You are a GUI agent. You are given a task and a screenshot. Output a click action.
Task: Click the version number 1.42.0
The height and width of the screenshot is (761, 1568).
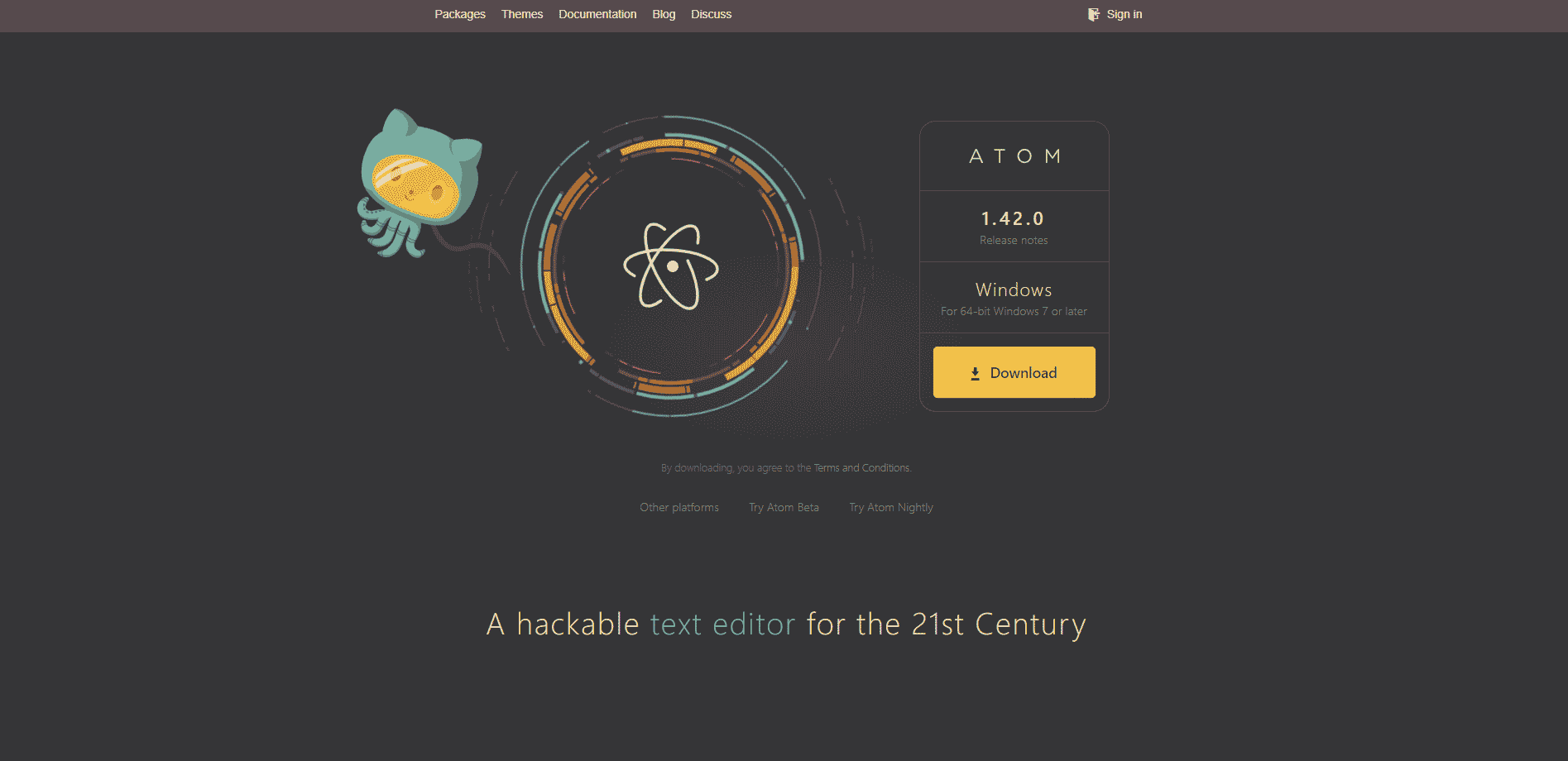pyautogui.click(x=1013, y=218)
